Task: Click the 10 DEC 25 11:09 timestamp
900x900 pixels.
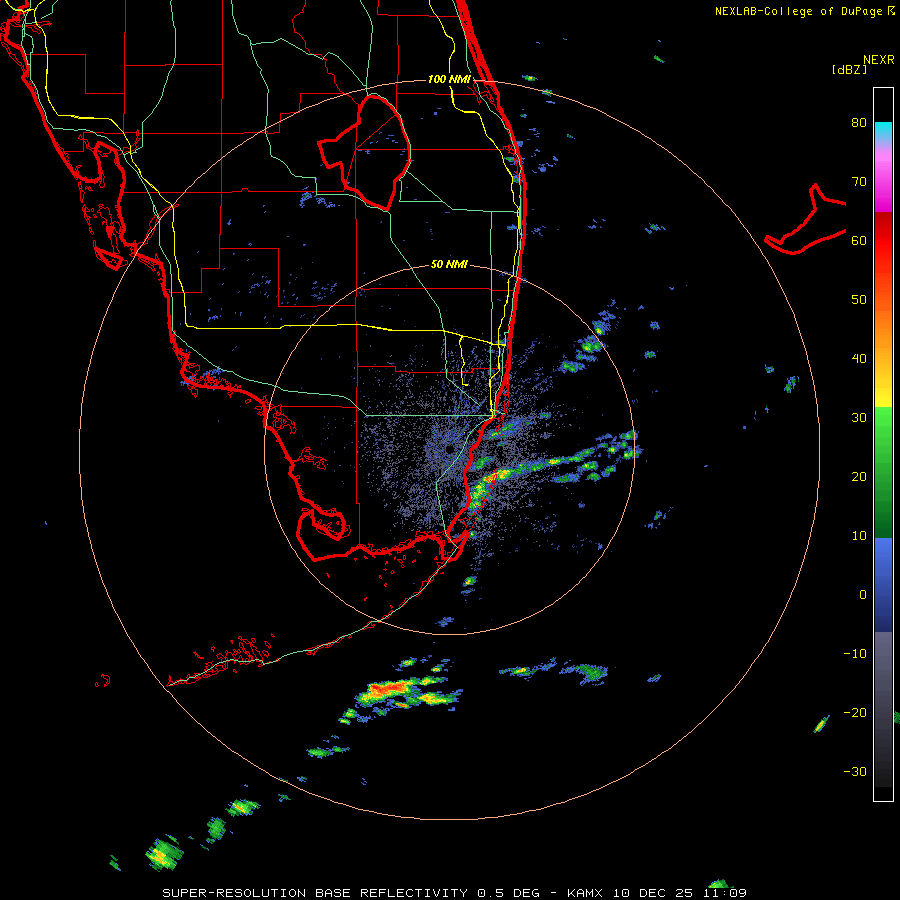Action: coord(680,893)
